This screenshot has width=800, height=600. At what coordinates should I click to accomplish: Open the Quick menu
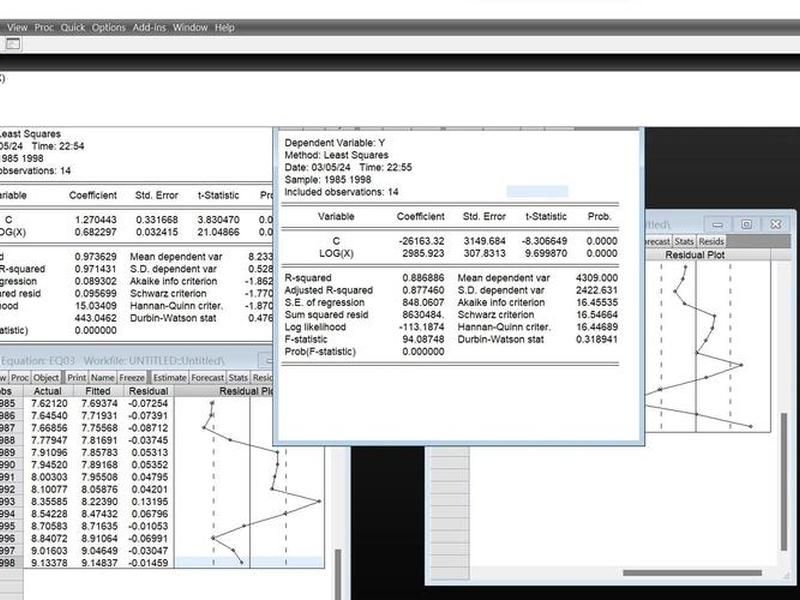point(72,28)
